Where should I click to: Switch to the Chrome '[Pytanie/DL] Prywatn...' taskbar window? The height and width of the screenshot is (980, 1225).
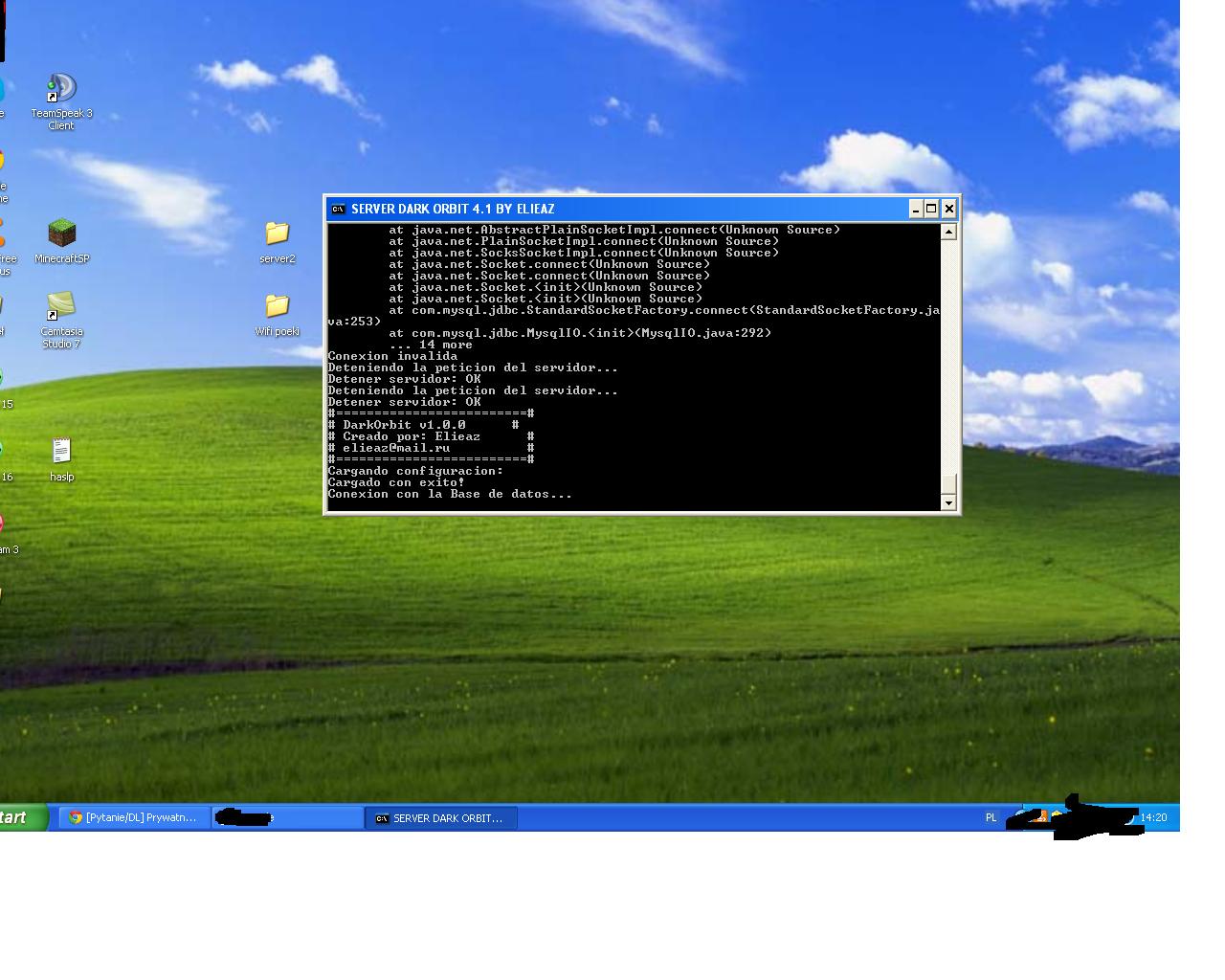[x=134, y=817]
